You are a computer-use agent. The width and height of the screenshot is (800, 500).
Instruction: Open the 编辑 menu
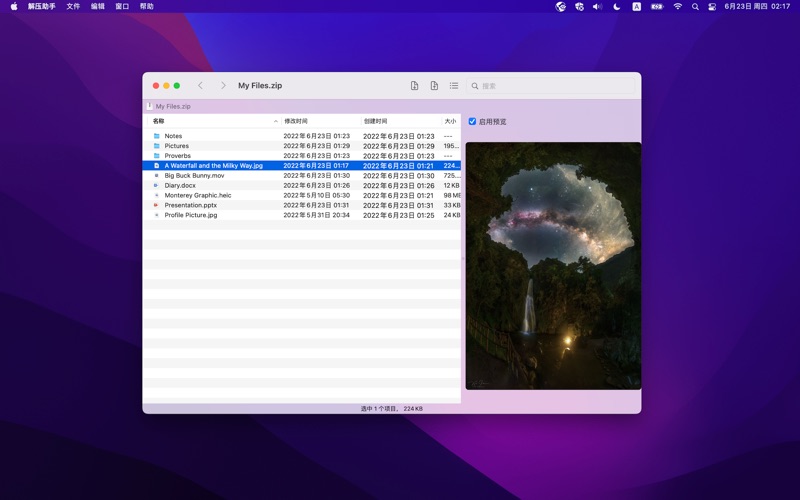pos(97,7)
